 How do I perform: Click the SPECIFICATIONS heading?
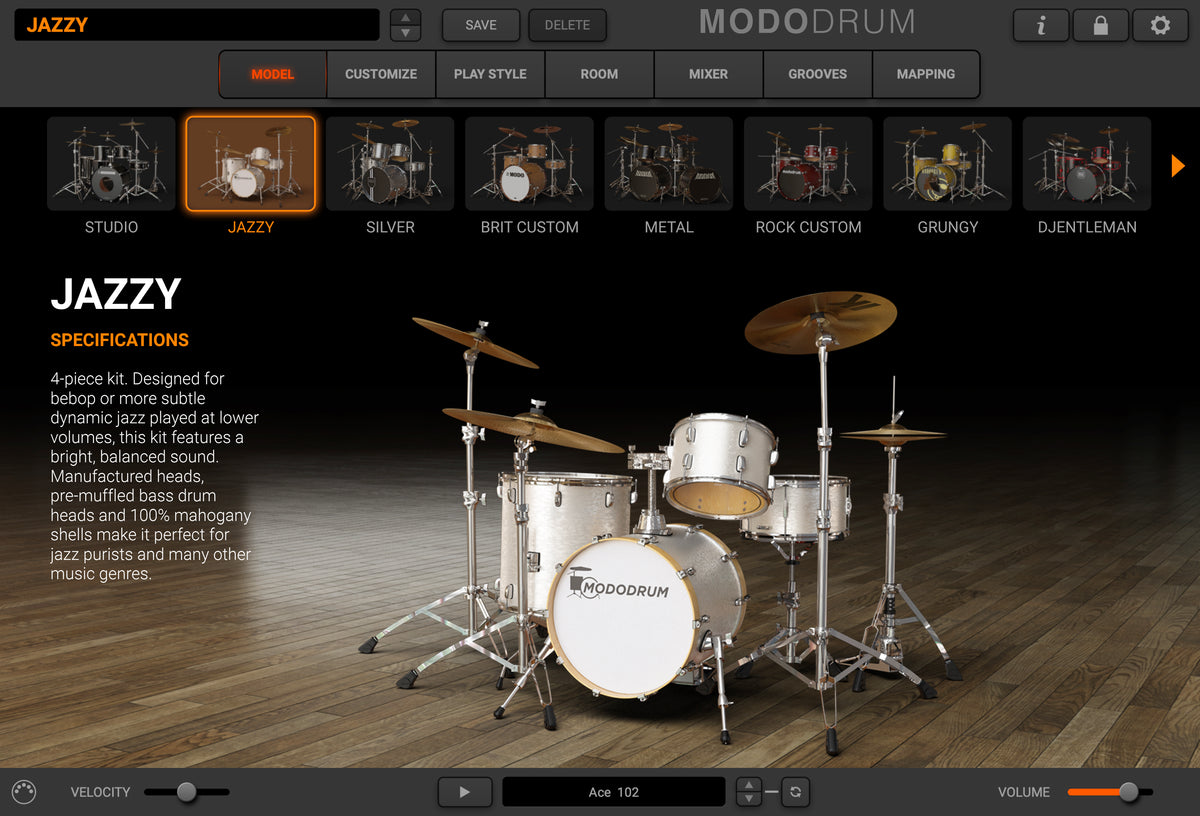coord(120,340)
